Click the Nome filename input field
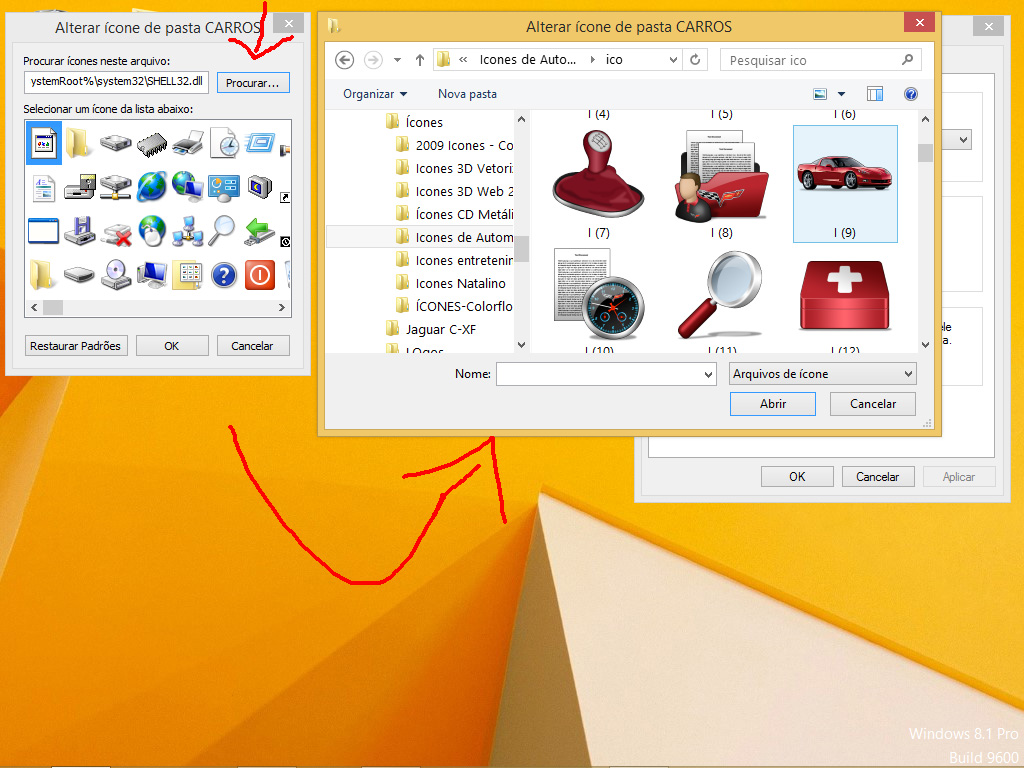The image size is (1024, 768). point(599,374)
